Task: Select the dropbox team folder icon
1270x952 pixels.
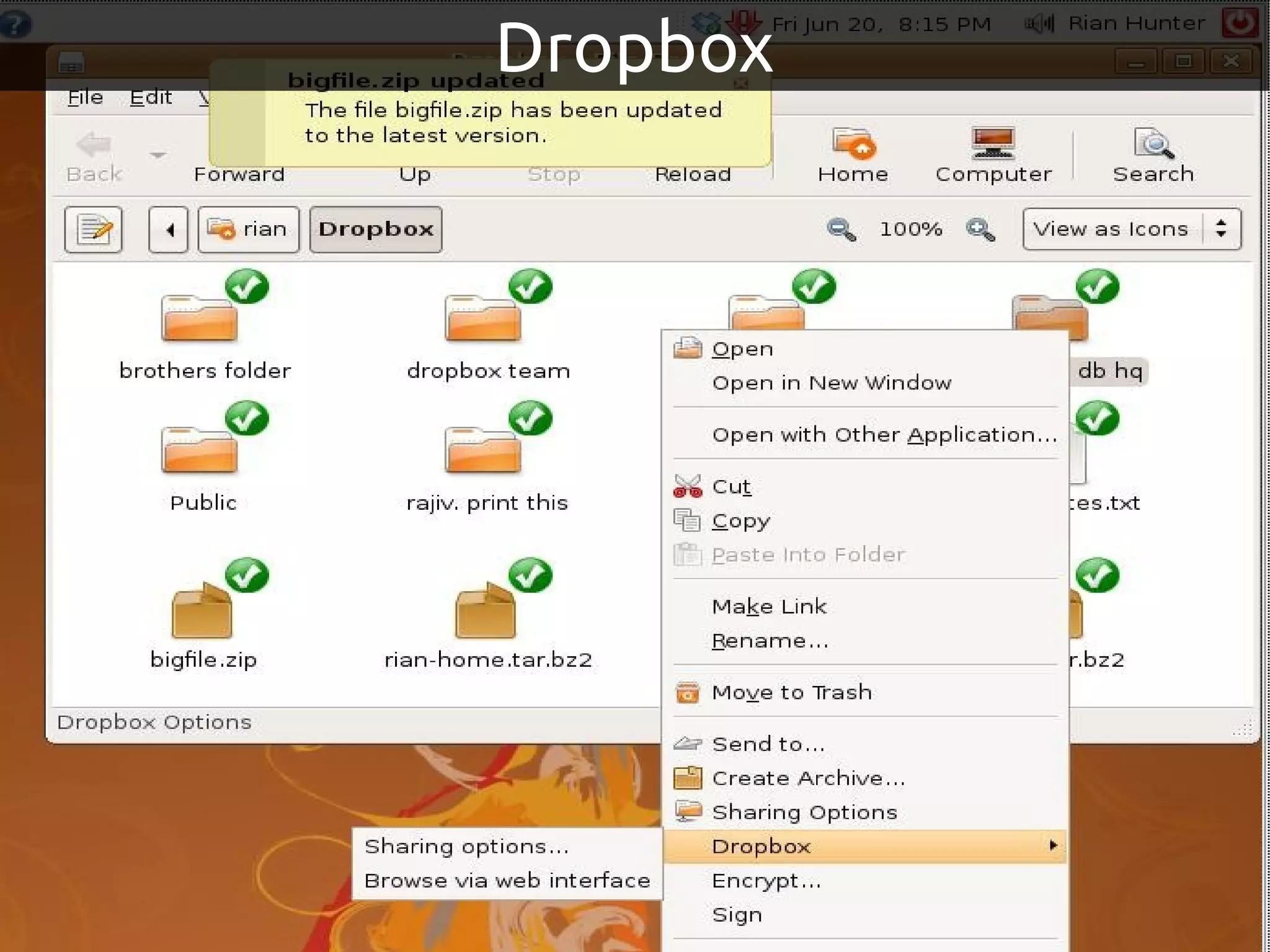Action: click(483, 318)
